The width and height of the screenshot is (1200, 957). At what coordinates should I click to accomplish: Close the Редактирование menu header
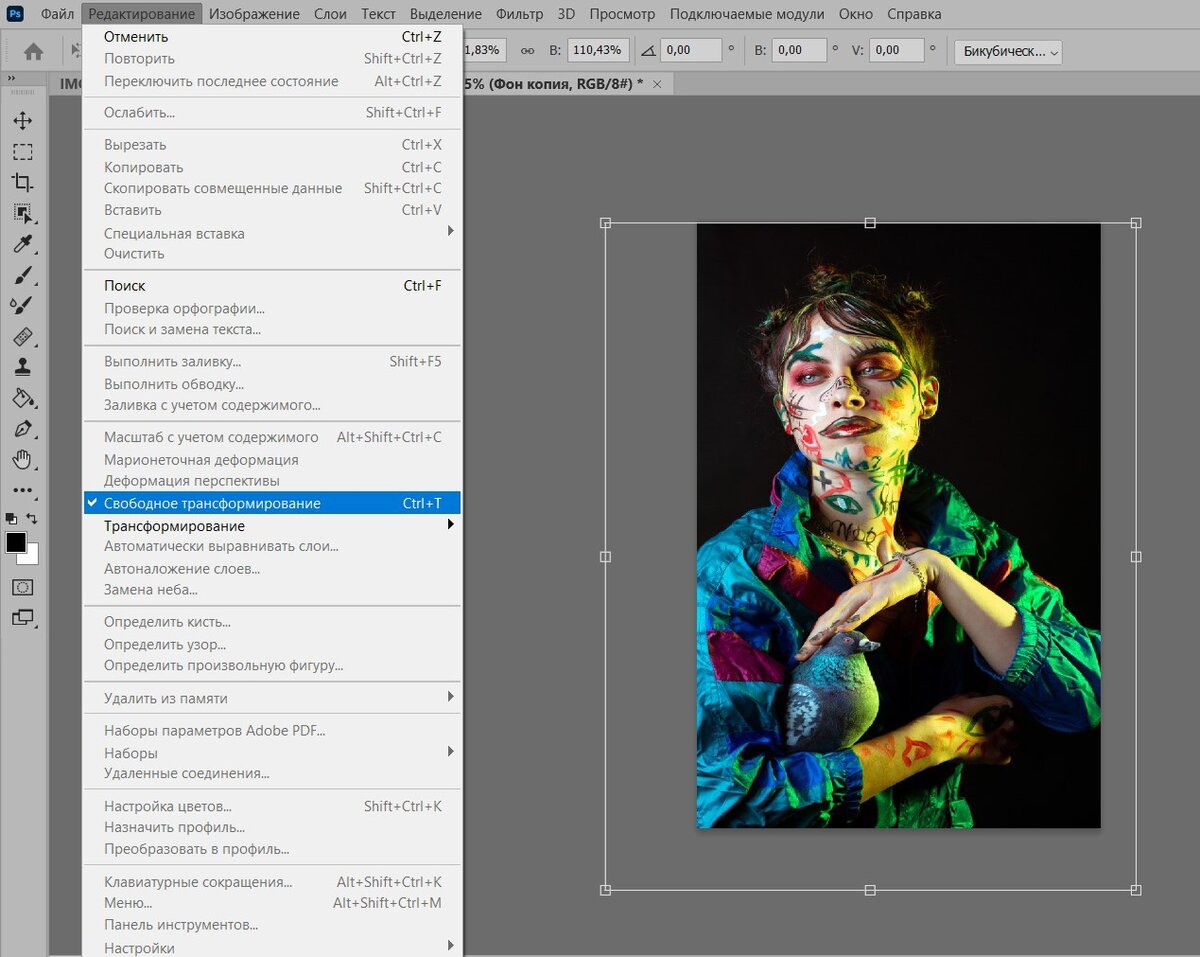pyautogui.click(x=141, y=14)
